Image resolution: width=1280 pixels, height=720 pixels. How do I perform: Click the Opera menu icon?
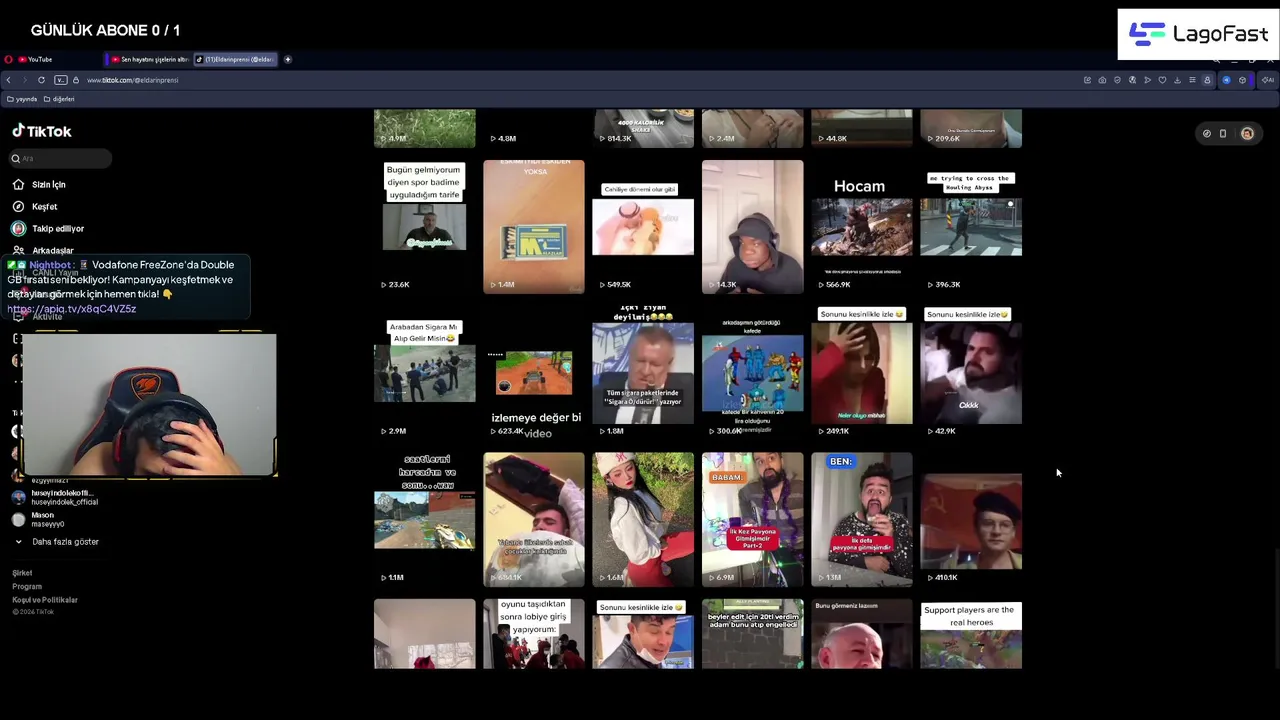(x=8, y=59)
